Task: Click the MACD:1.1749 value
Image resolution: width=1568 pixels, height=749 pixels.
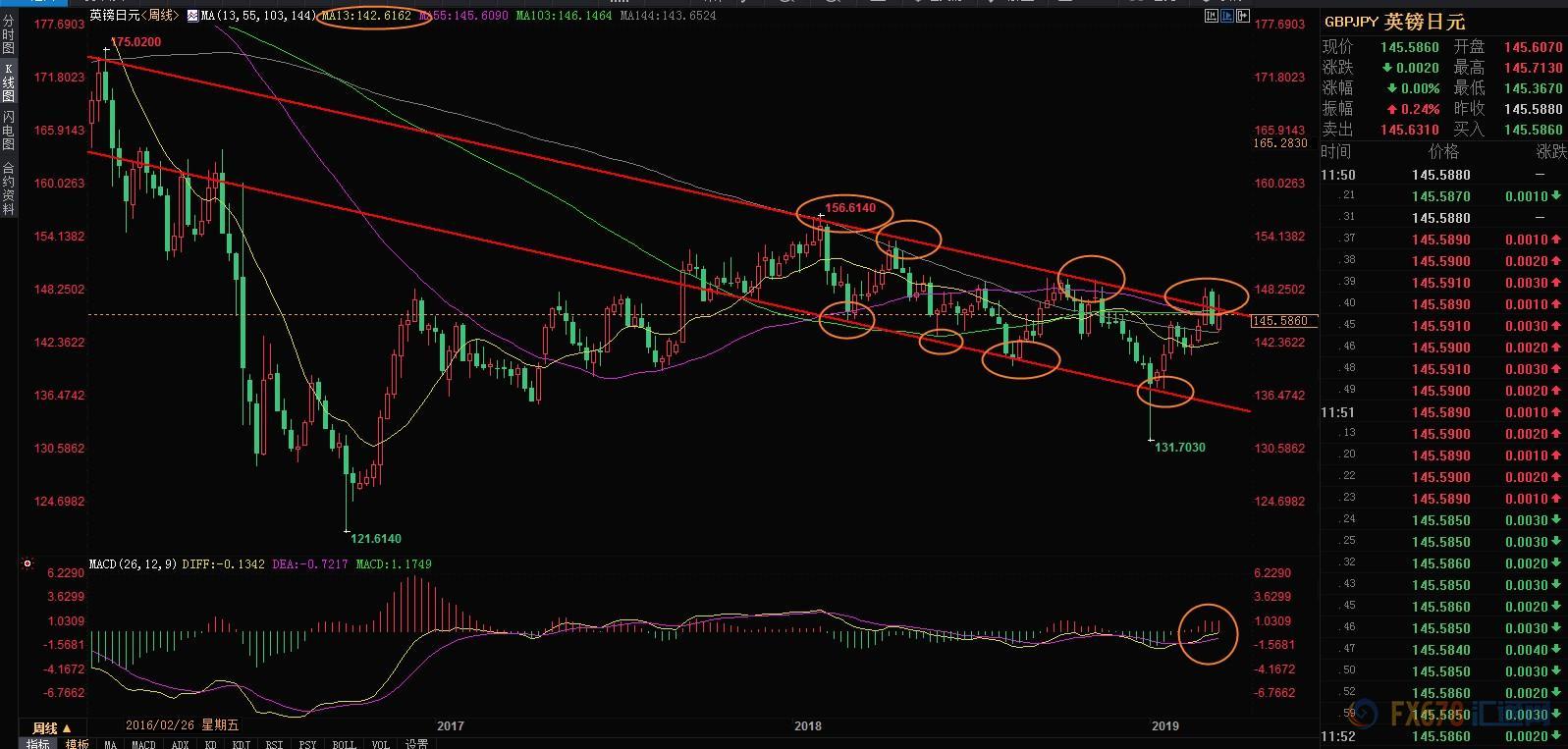Action: pos(394,564)
